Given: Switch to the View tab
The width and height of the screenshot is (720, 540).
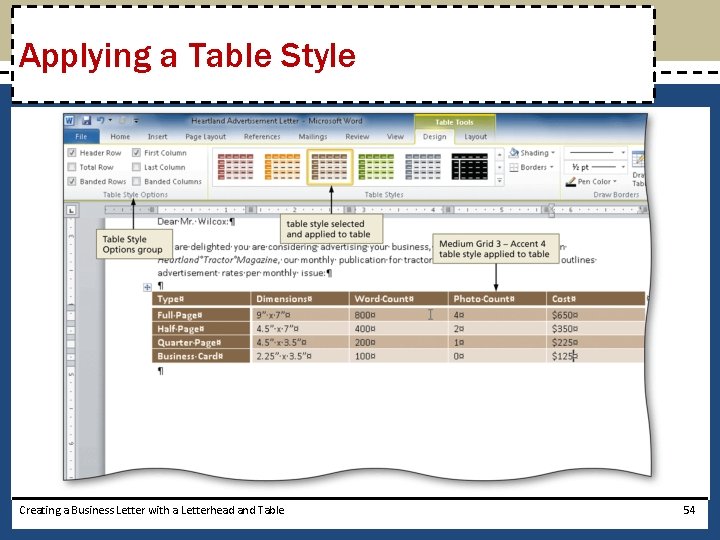Looking at the screenshot, I should (x=395, y=136).
